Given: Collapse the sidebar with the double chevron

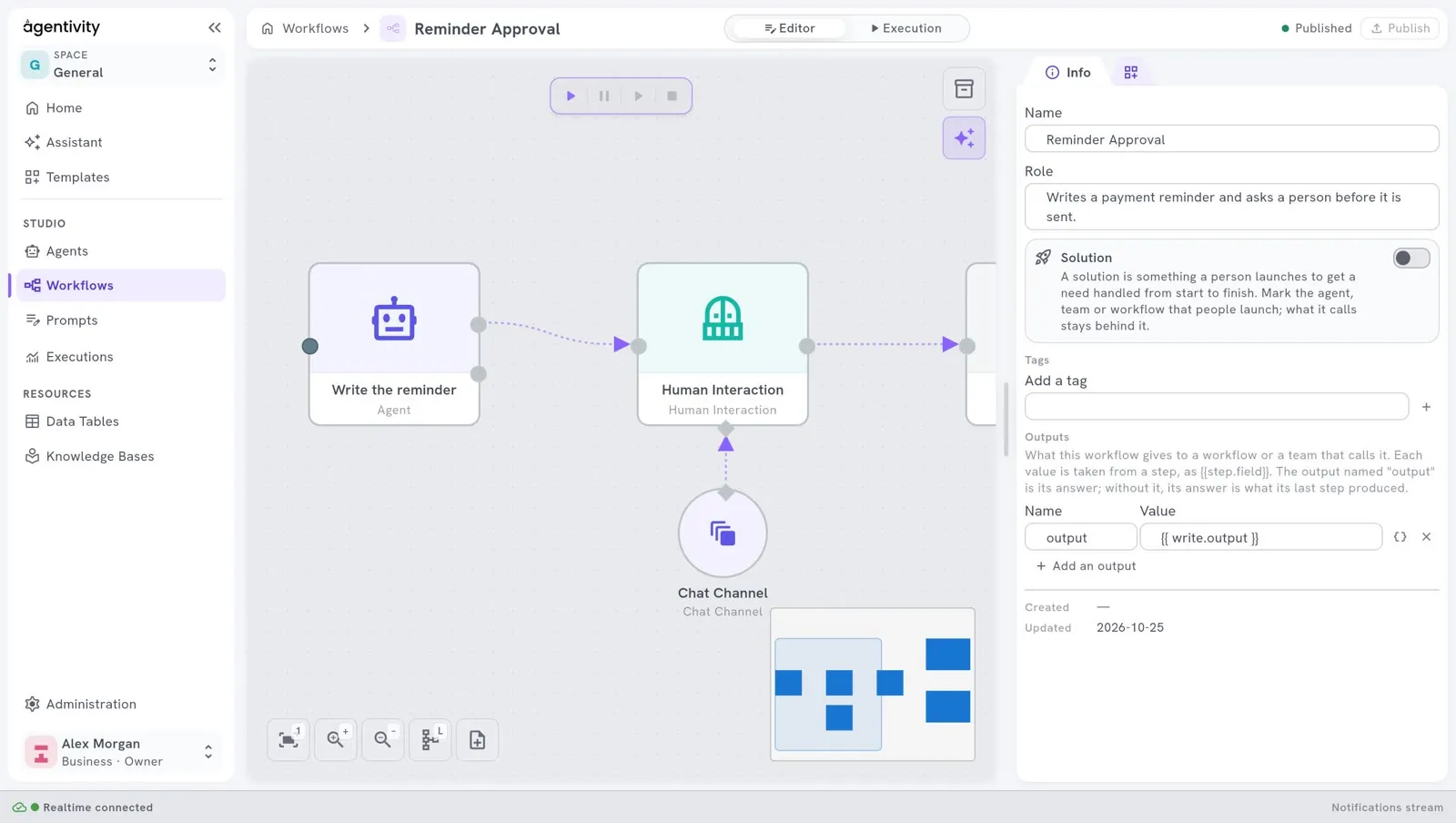Looking at the screenshot, I should (x=215, y=27).
